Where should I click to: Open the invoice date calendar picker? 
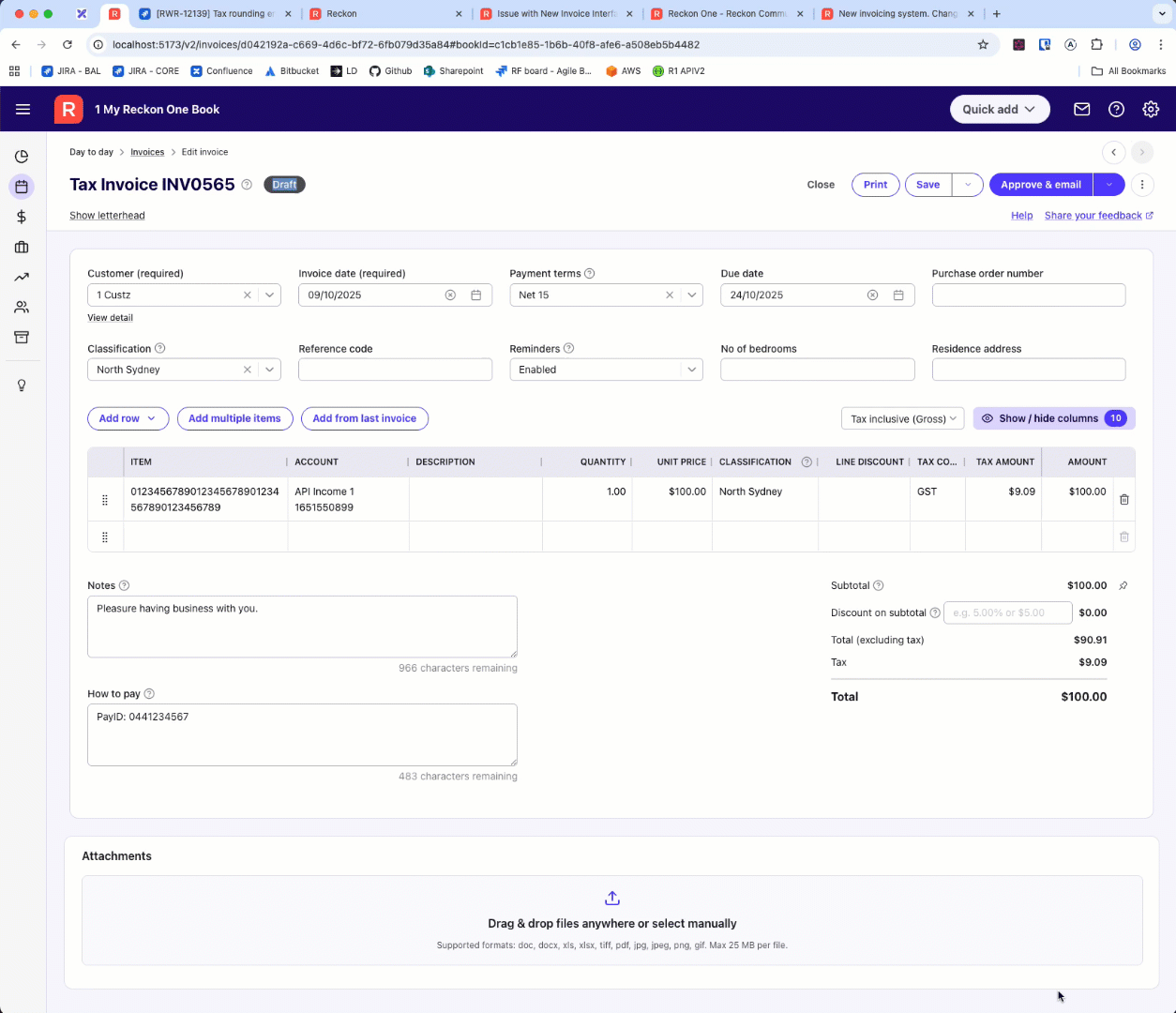(x=475, y=295)
